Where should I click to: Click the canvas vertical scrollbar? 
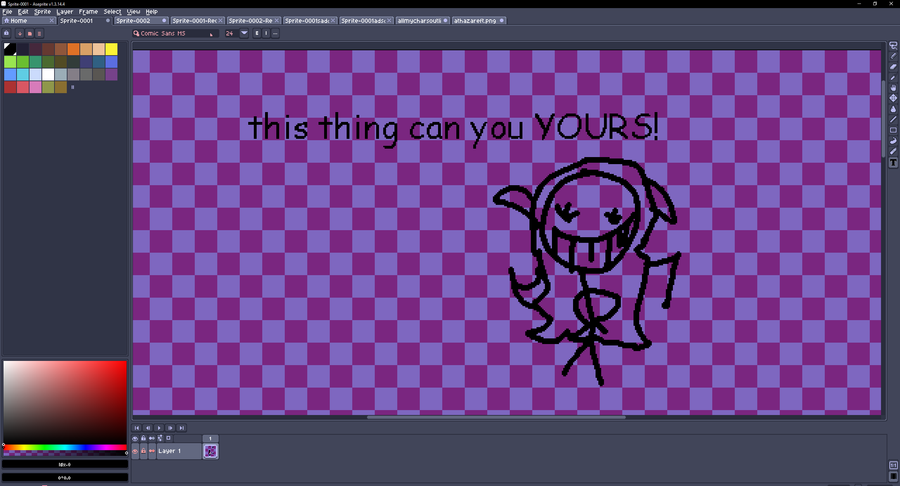(884, 118)
